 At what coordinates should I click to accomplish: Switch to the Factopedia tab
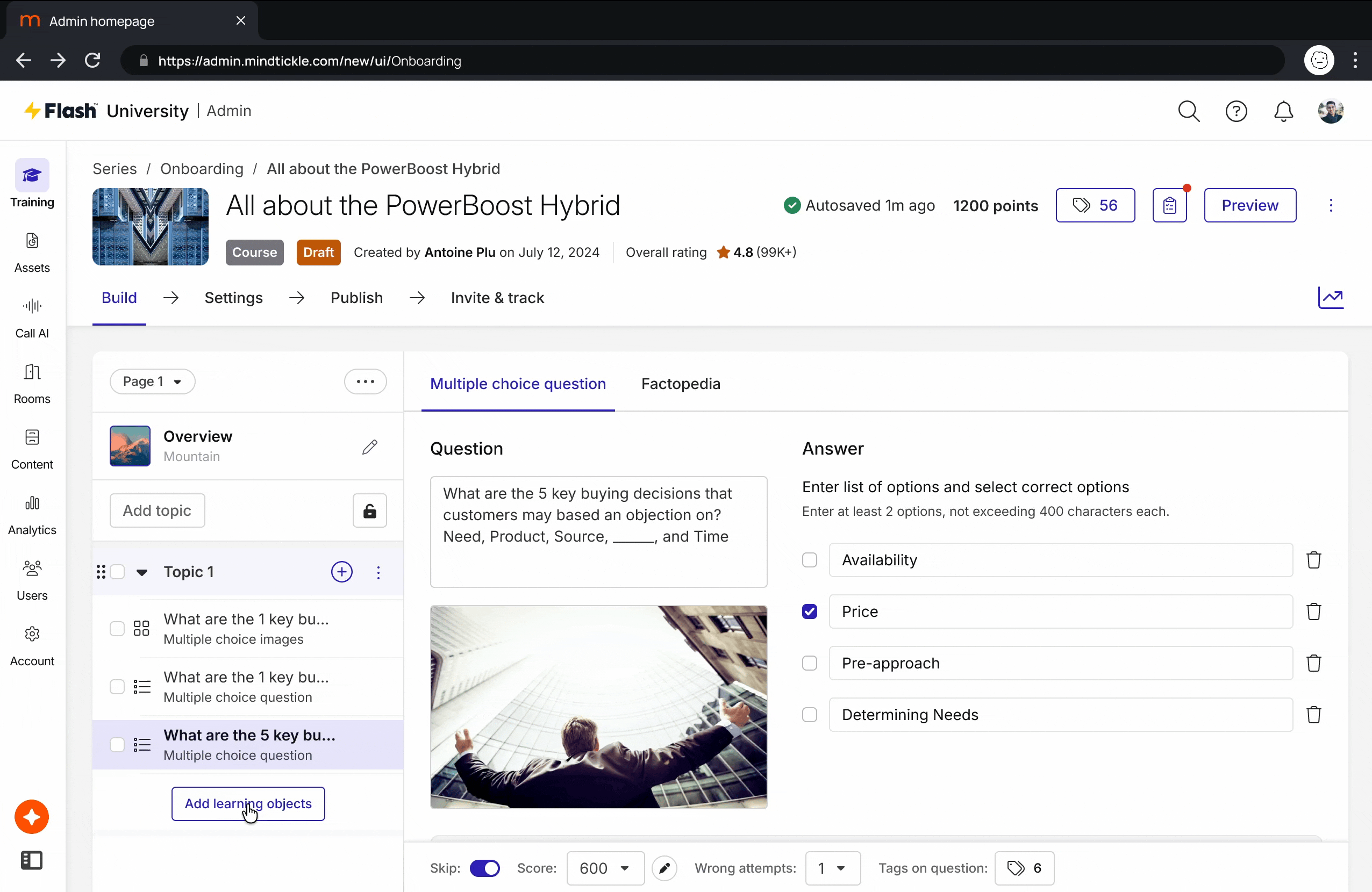(680, 384)
